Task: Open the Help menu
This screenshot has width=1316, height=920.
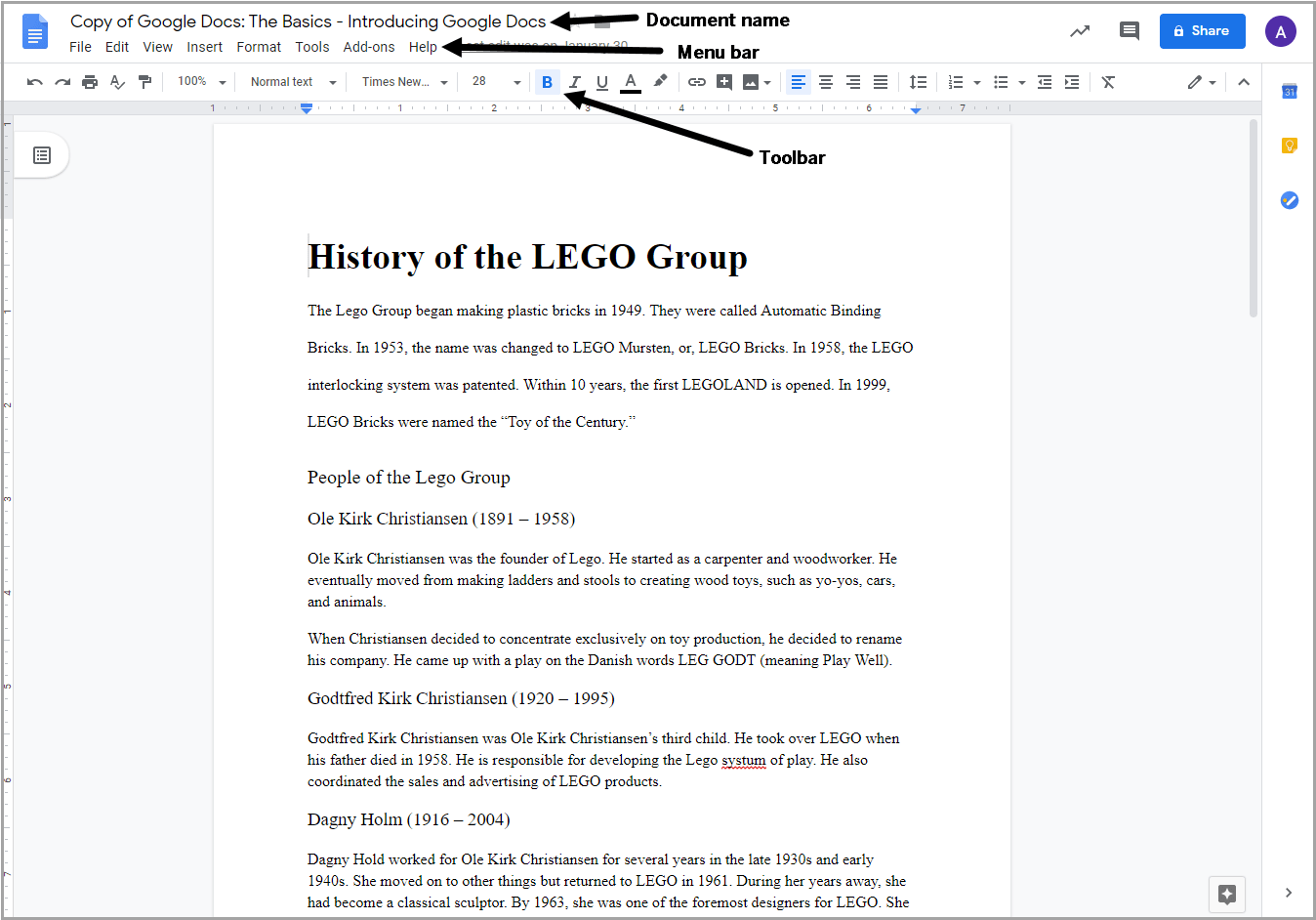Action: point(423,47)
